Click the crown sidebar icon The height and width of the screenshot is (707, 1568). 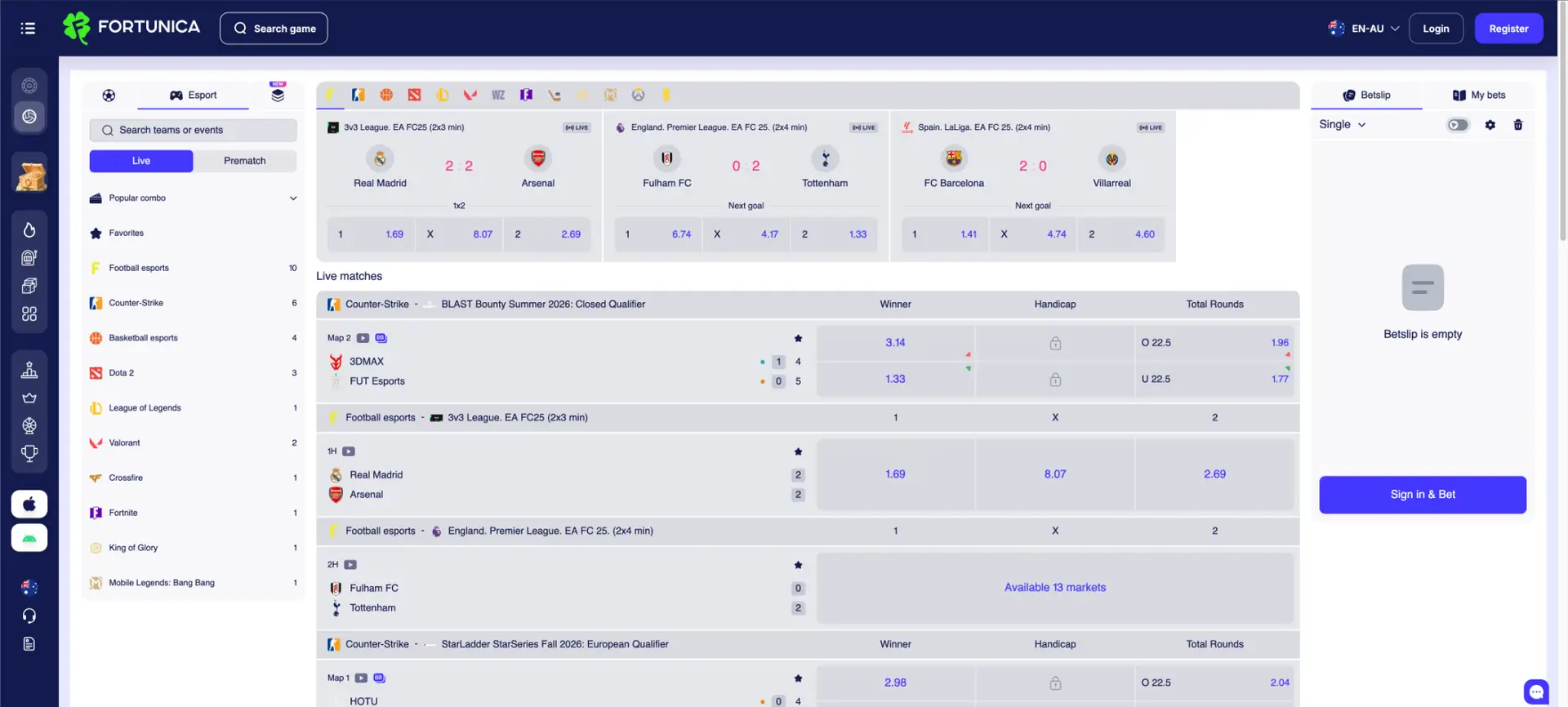(29, 398)
